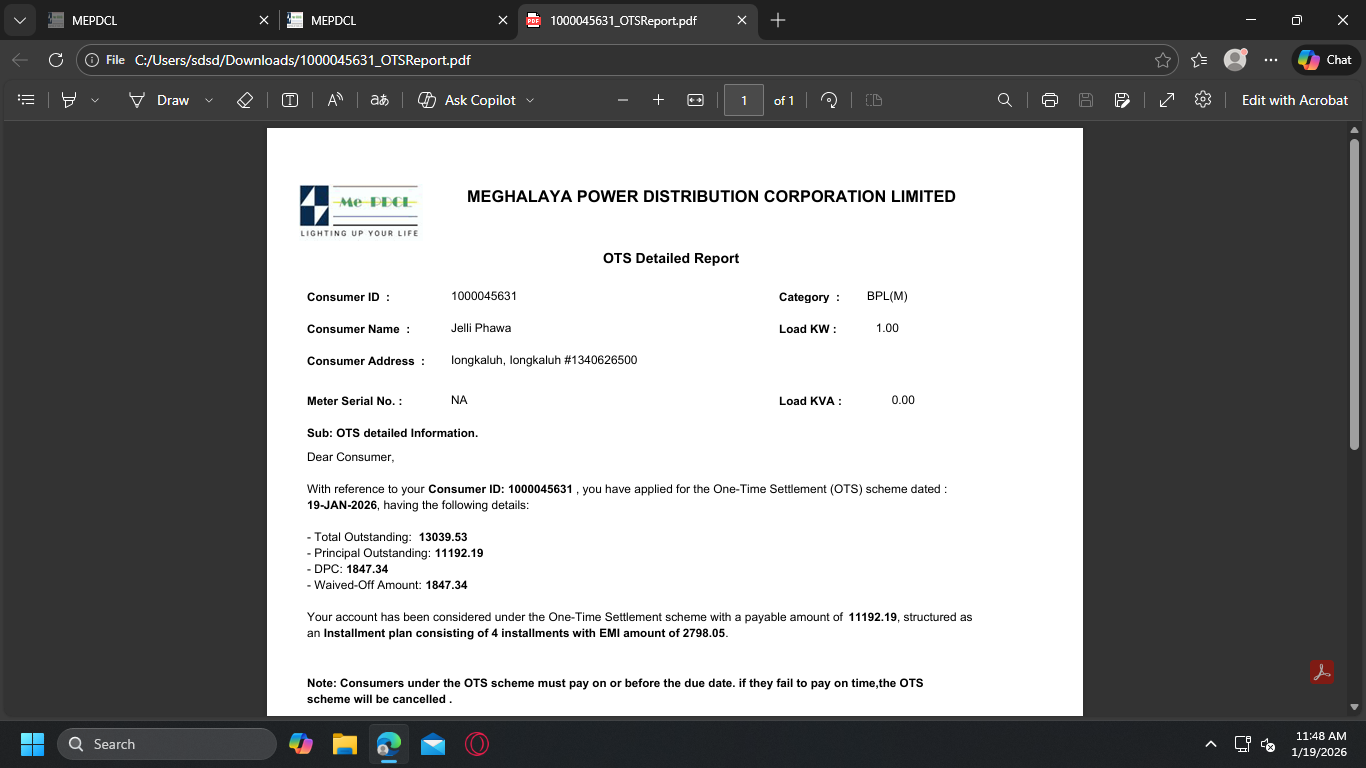Viewport: 1366px width, 768px height.
Task: Click the OTS Detailed Report heading
Action: tap(671, 258)
